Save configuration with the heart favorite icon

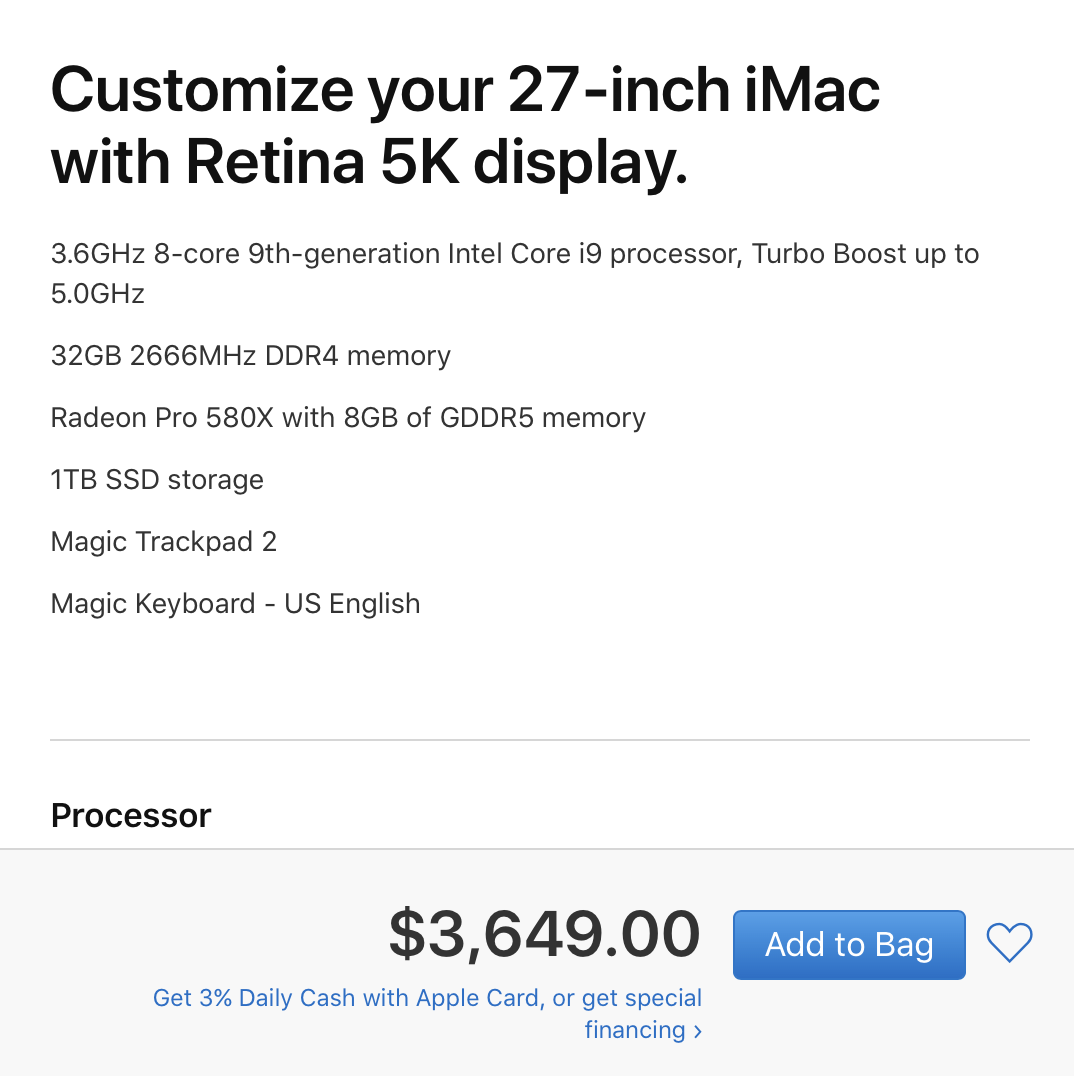[x=1009, y=943]
